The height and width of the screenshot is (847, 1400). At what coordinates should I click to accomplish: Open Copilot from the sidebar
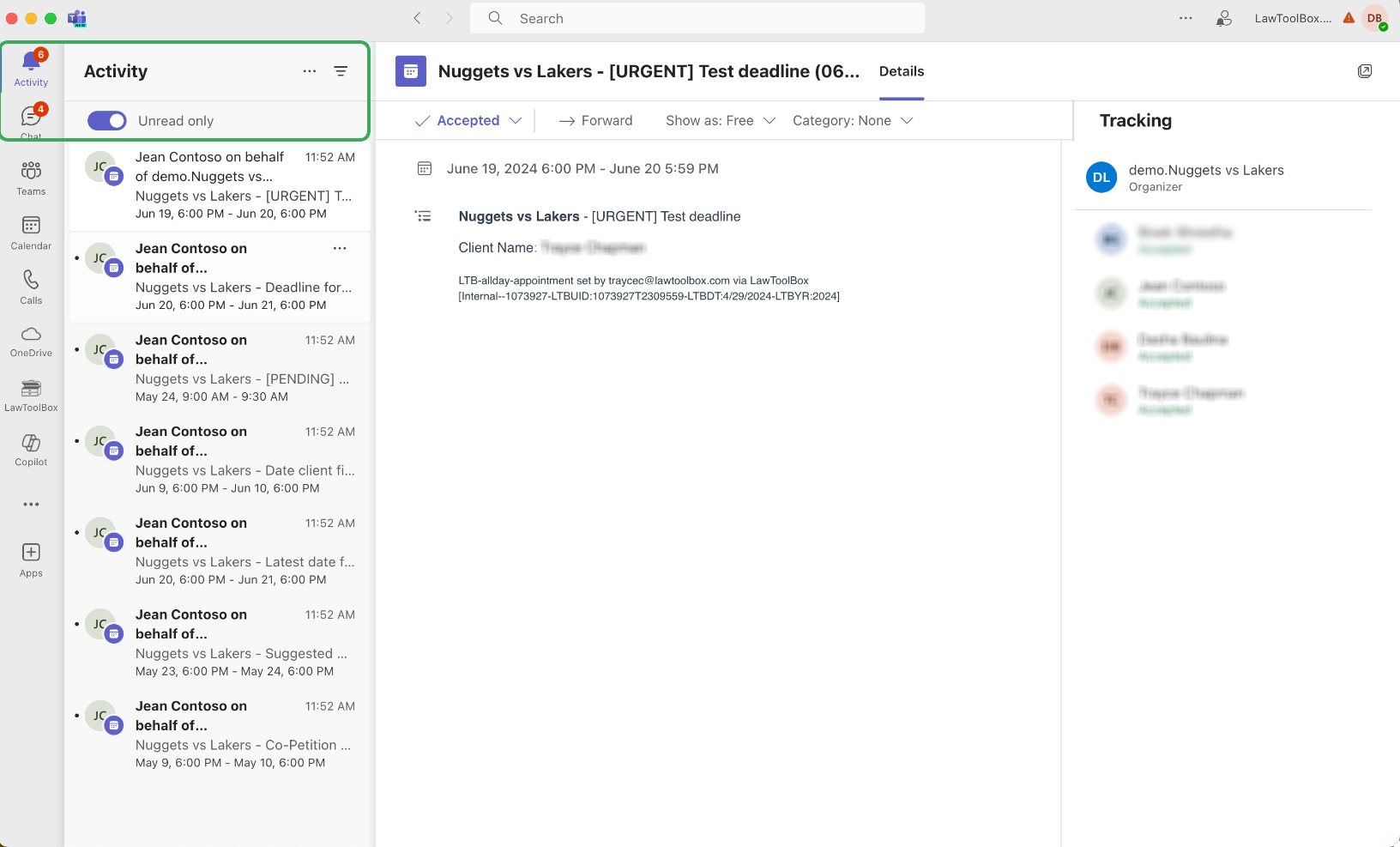point(31,450)
